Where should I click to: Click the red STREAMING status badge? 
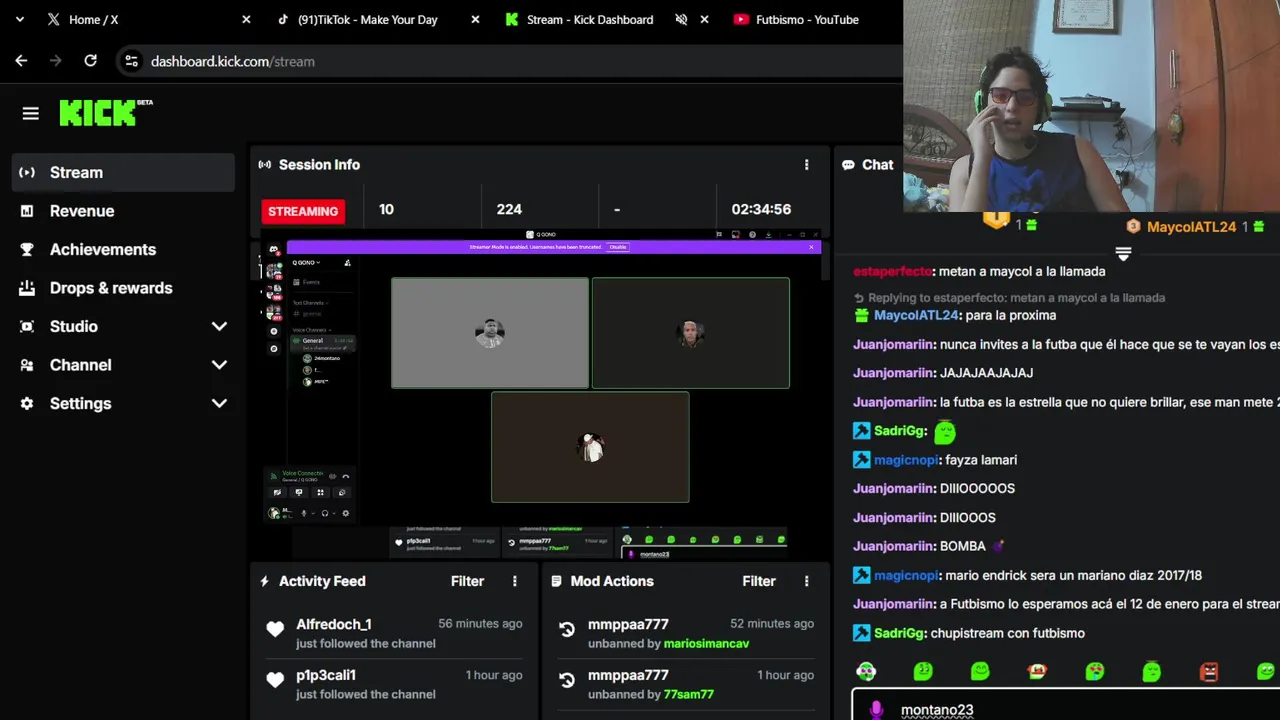click(303, 211)
